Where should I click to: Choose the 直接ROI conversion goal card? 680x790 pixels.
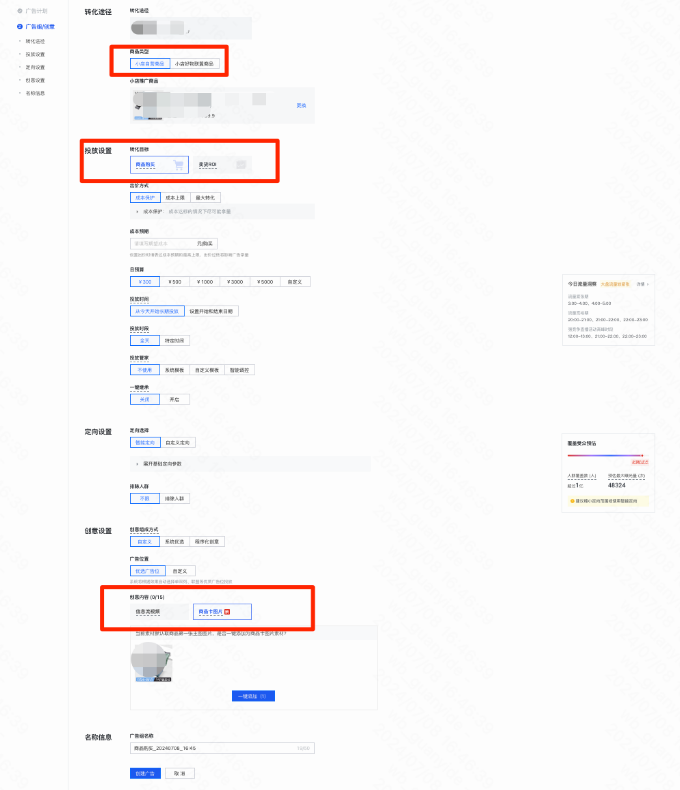click(222, 164)
